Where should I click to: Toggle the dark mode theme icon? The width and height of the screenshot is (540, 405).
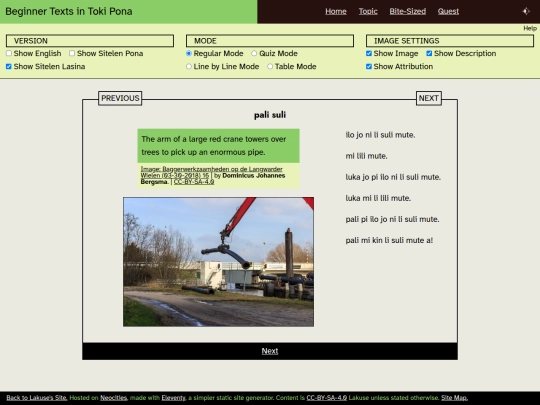pos(526,11)
